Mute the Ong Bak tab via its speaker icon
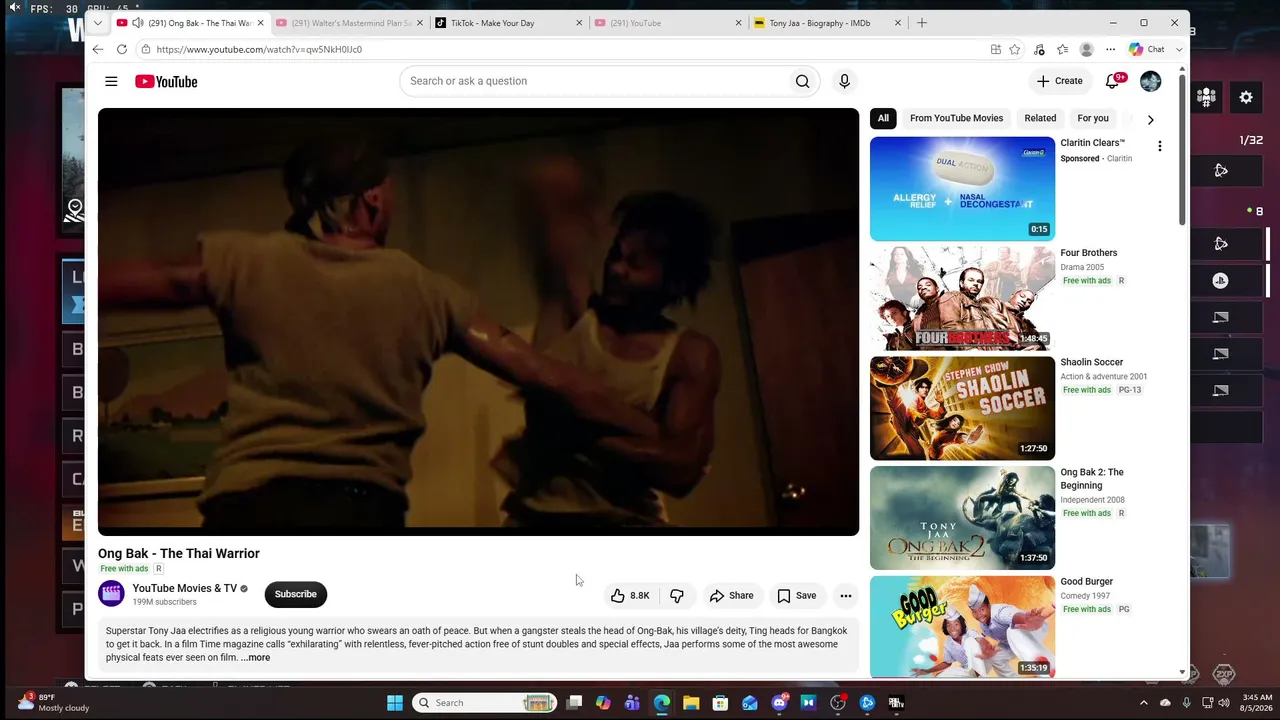 point(137,23)
